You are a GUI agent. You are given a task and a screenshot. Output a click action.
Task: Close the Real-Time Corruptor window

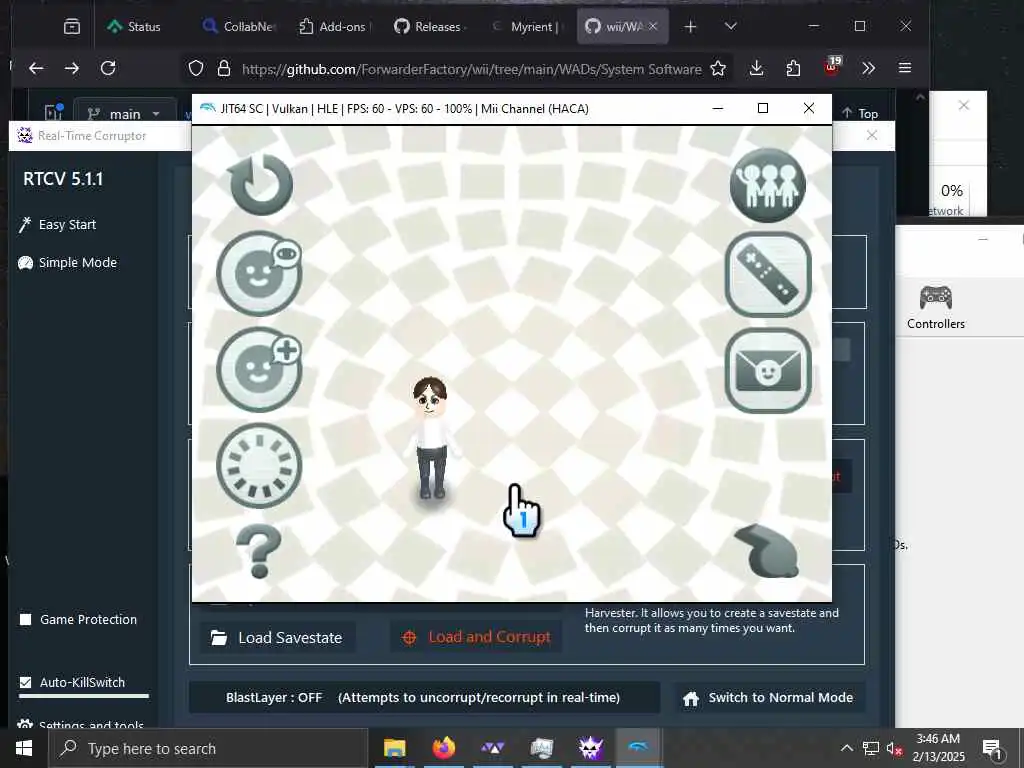click(x=872, y=135)
